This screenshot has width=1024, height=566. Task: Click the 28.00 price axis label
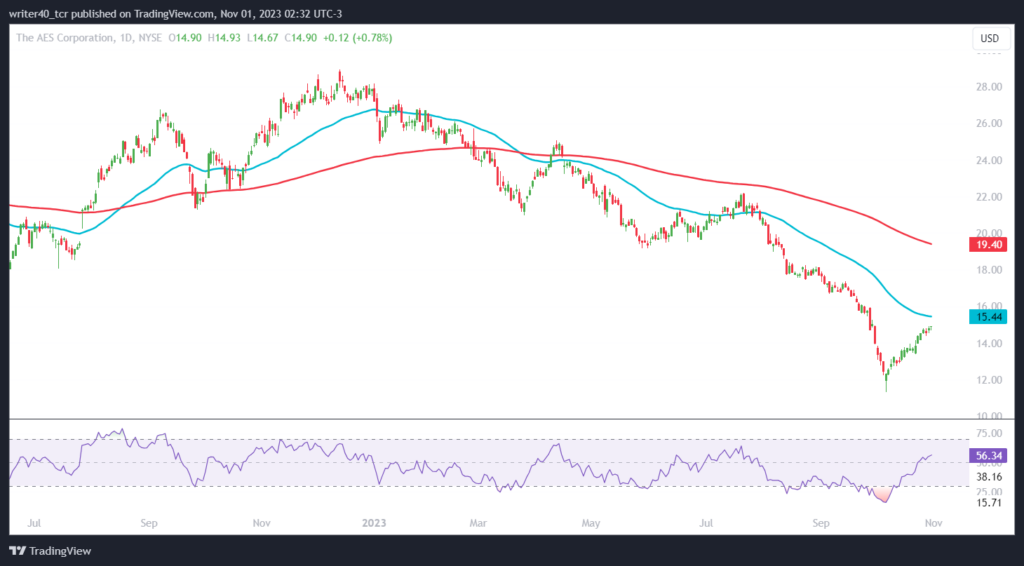pos(989,87)
